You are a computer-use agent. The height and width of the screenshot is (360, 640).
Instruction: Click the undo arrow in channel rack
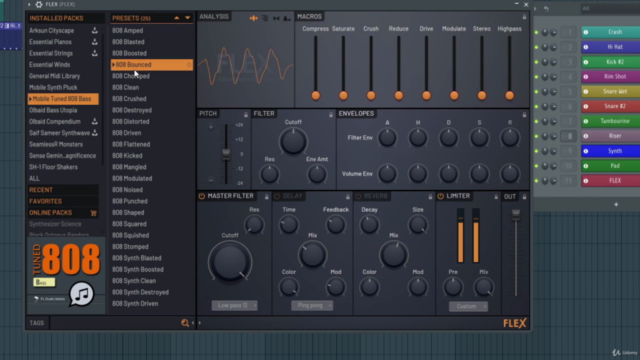tap(546, 9)
